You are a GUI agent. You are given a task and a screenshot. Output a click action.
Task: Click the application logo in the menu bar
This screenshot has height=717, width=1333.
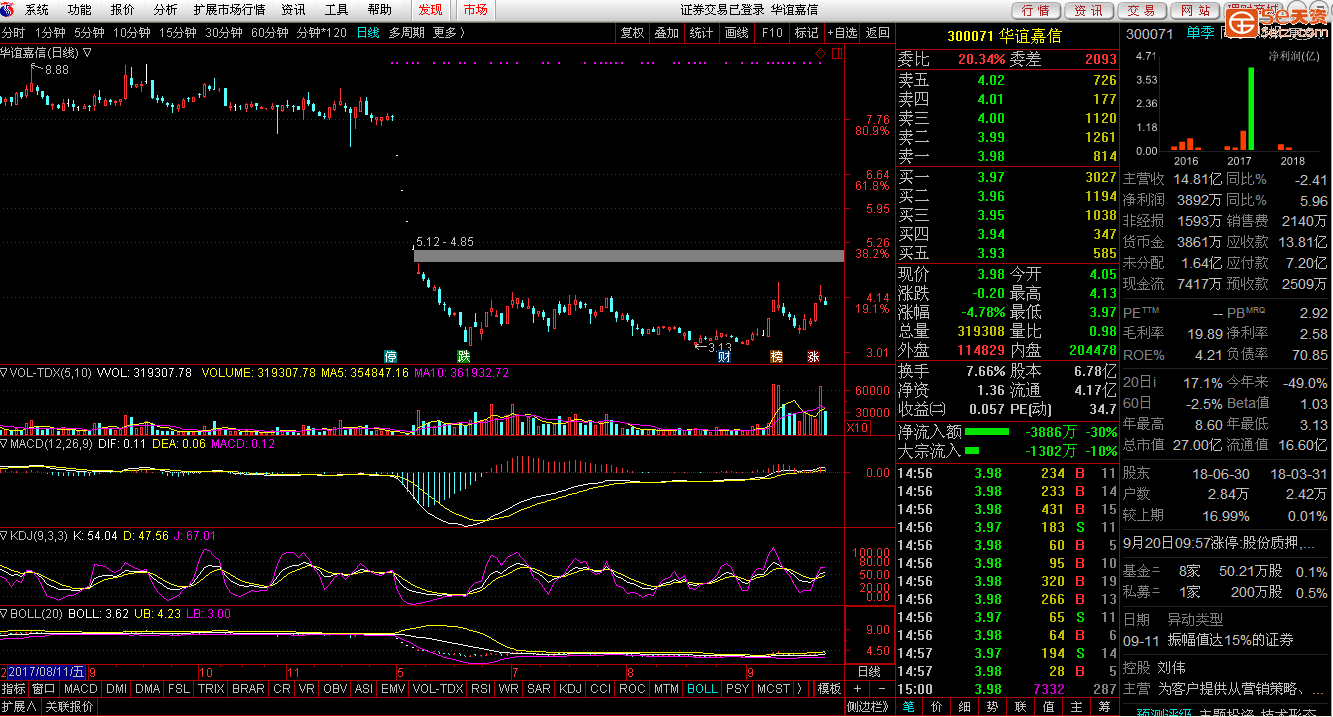9,9
